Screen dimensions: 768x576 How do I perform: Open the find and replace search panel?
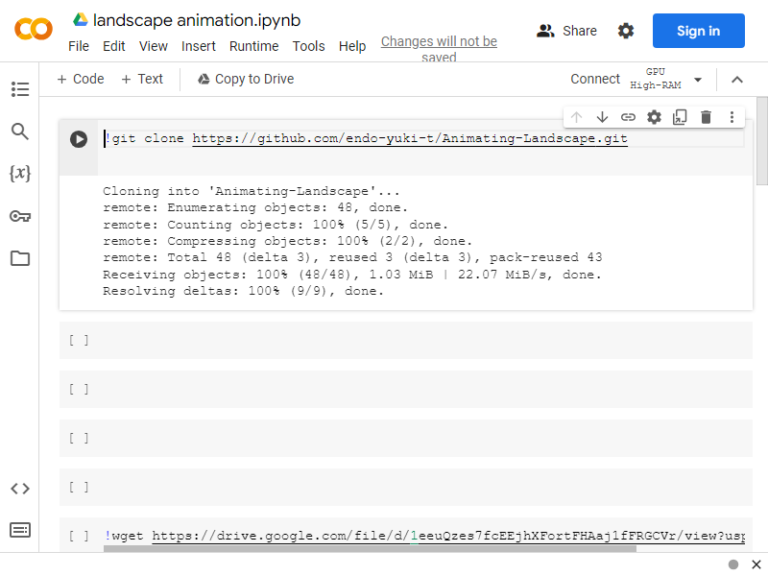[20, 131]
